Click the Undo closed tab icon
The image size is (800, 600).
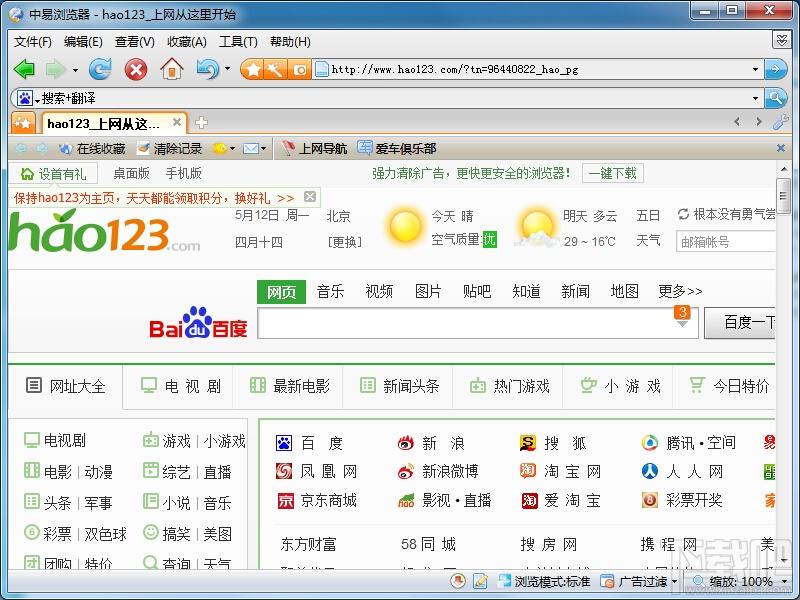208,69
